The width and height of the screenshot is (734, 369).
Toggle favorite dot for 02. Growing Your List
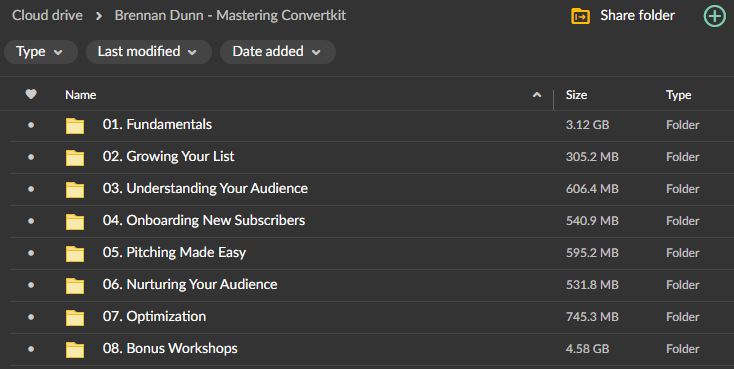click(31, 157)
